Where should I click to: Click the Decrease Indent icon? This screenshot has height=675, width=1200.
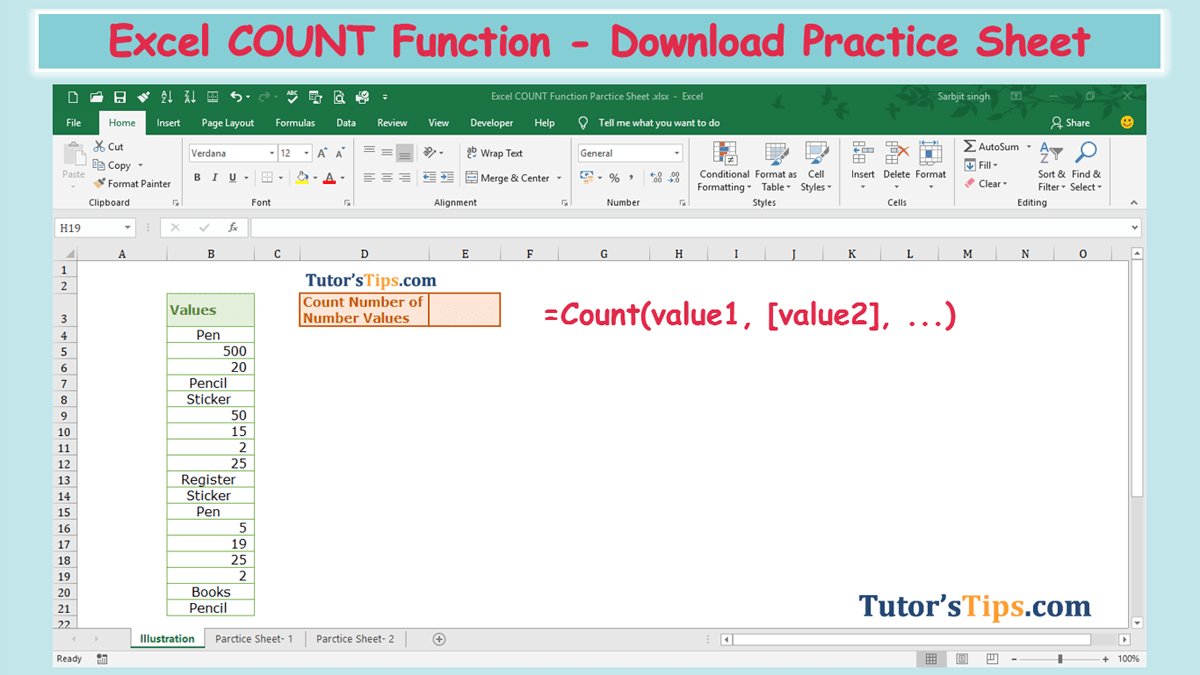click(x=430, y=178)
